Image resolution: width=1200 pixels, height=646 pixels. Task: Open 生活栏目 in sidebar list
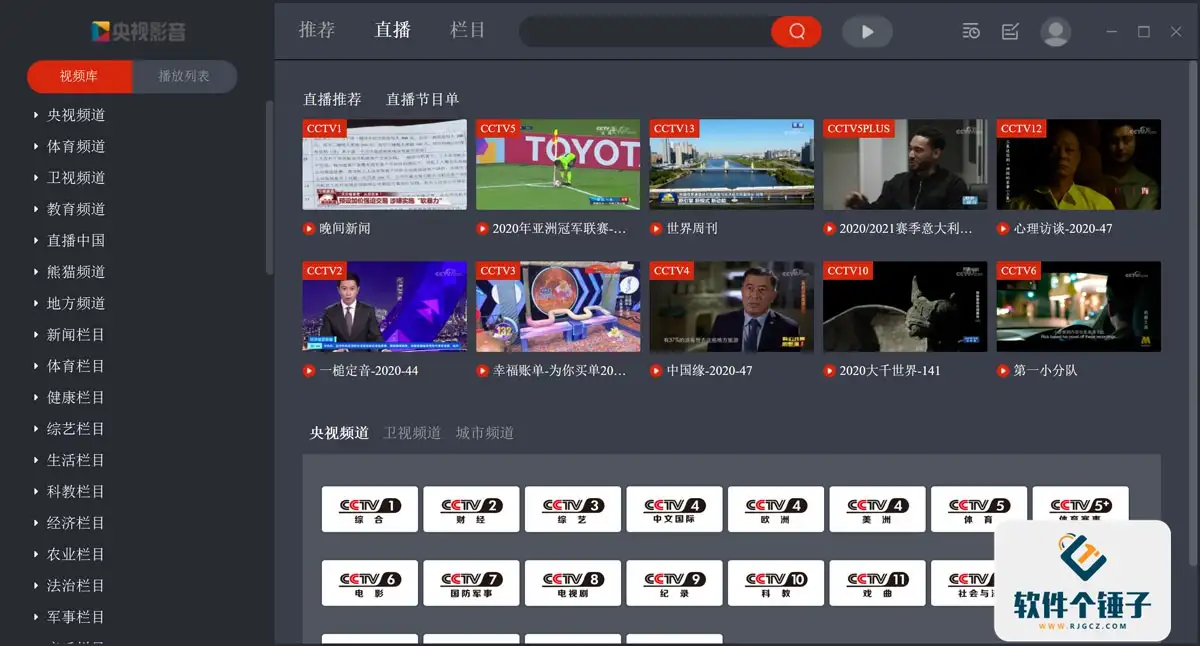pos(76,460)
